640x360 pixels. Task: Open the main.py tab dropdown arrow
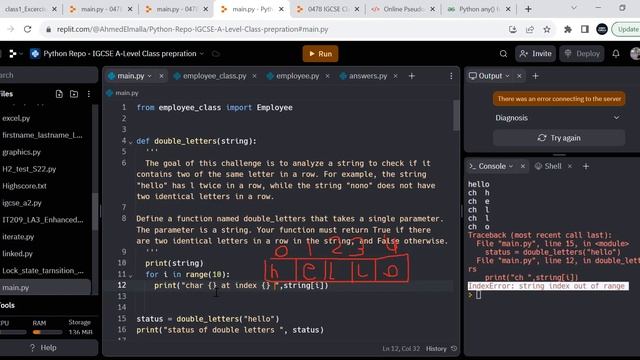coord(150,76)
